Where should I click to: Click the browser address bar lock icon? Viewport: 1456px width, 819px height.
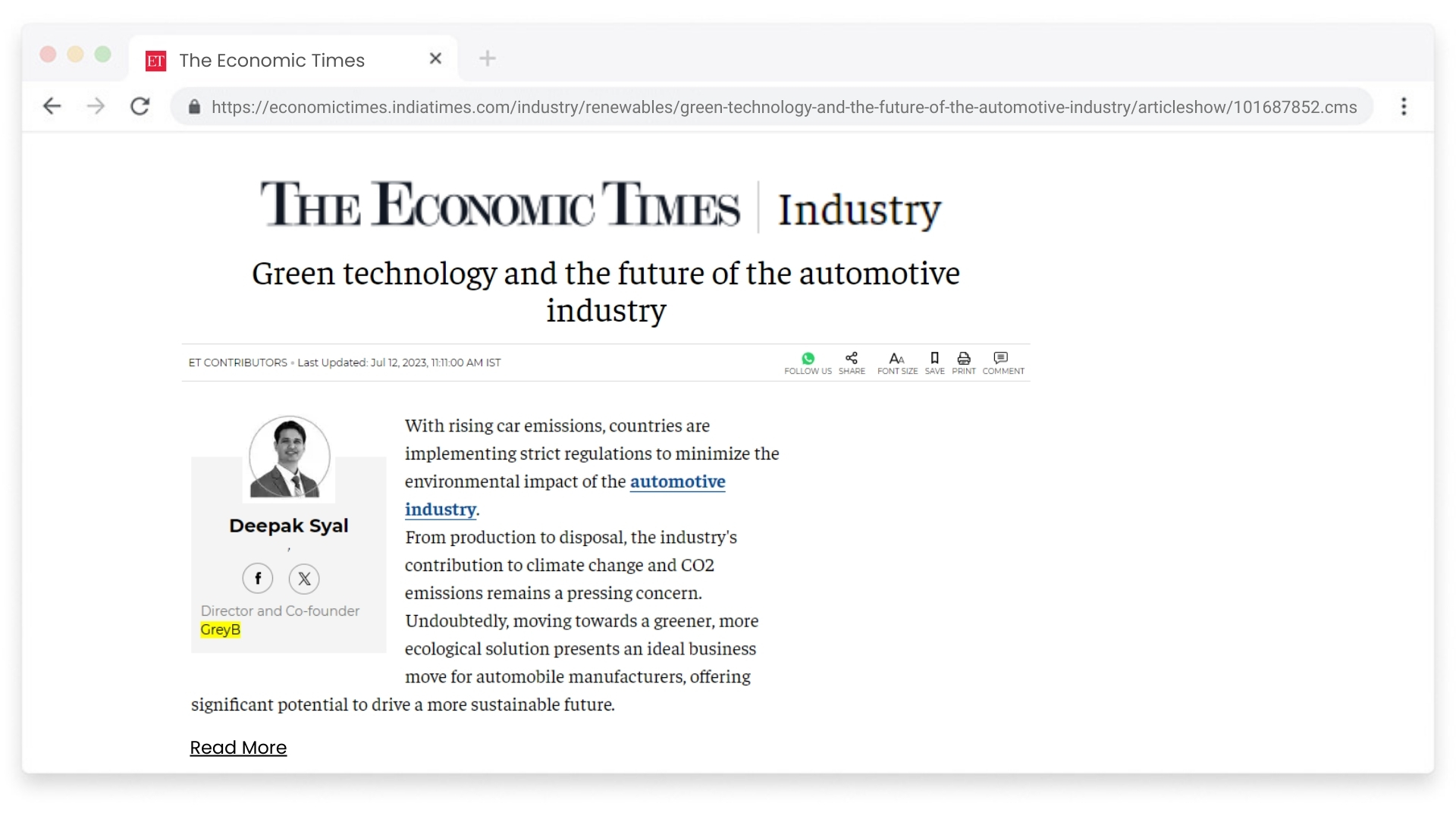[x=193, y=107]
